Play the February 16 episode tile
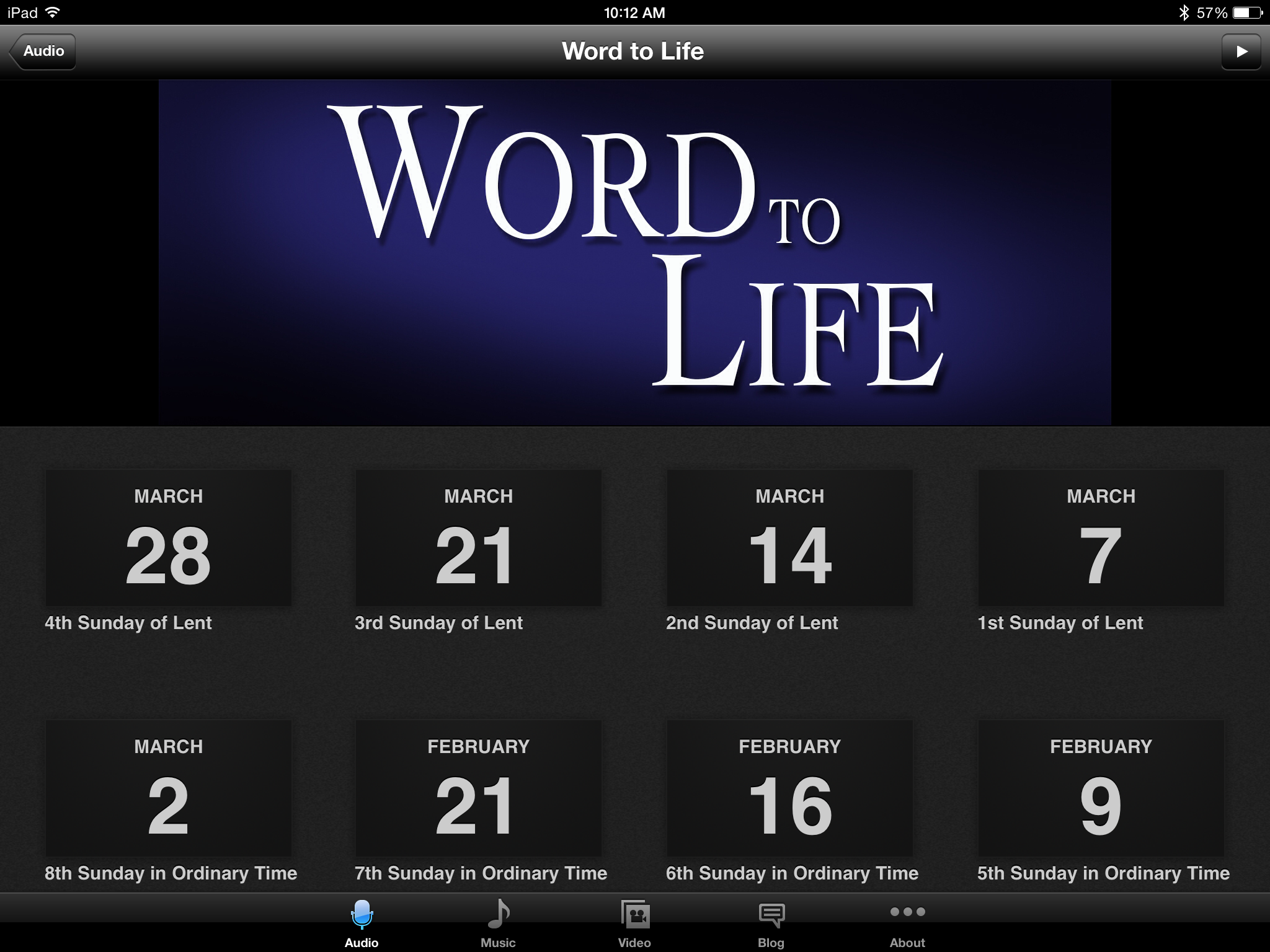1270x952 pixels. tap(789, 788)
